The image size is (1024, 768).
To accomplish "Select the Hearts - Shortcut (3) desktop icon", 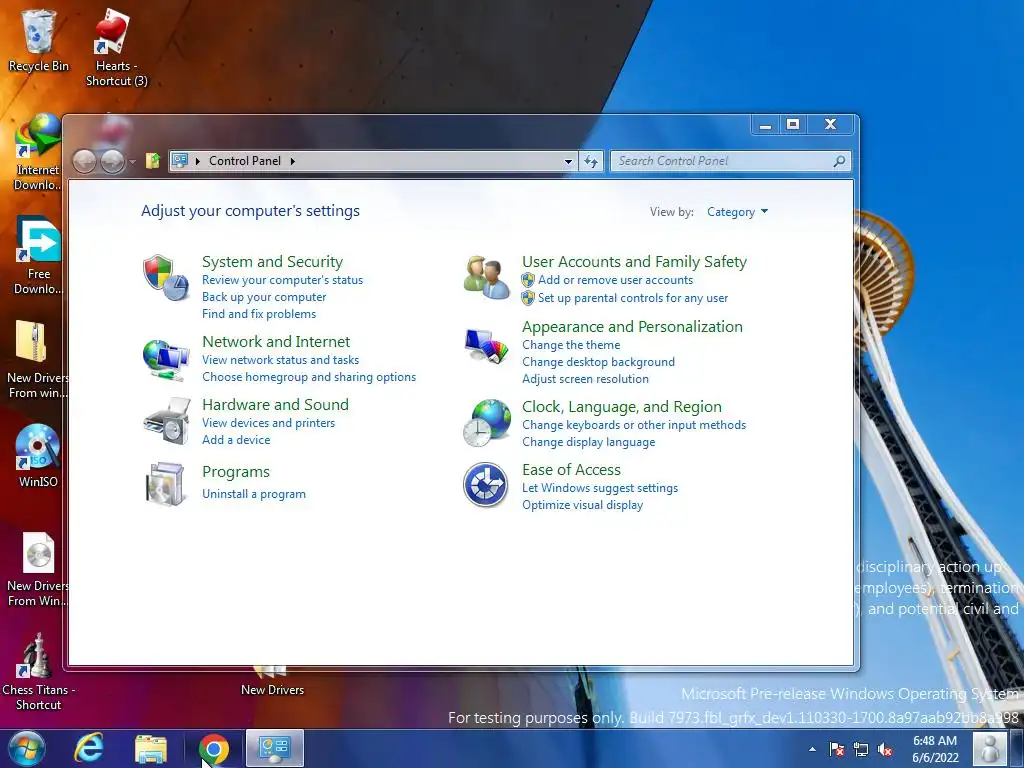I will click(x=116, y=48).
